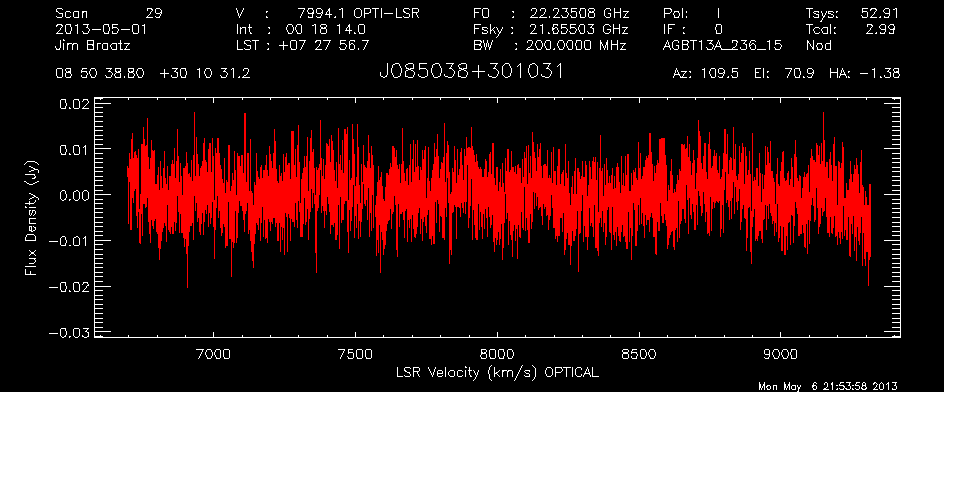Select the elevation value 70.9
This screenshot has height=490, width=962.
pos(799,74)
